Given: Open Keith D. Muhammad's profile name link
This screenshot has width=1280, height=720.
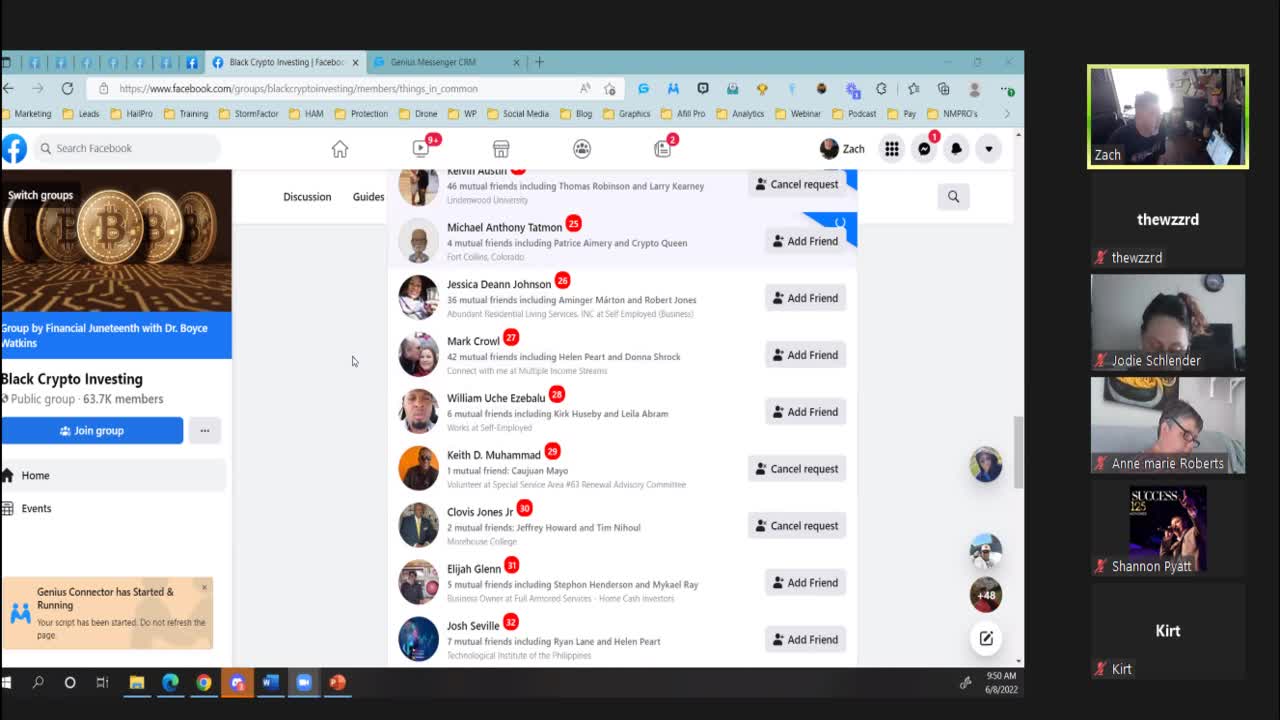Looking at the screenshot, I should tap(494, 456).
